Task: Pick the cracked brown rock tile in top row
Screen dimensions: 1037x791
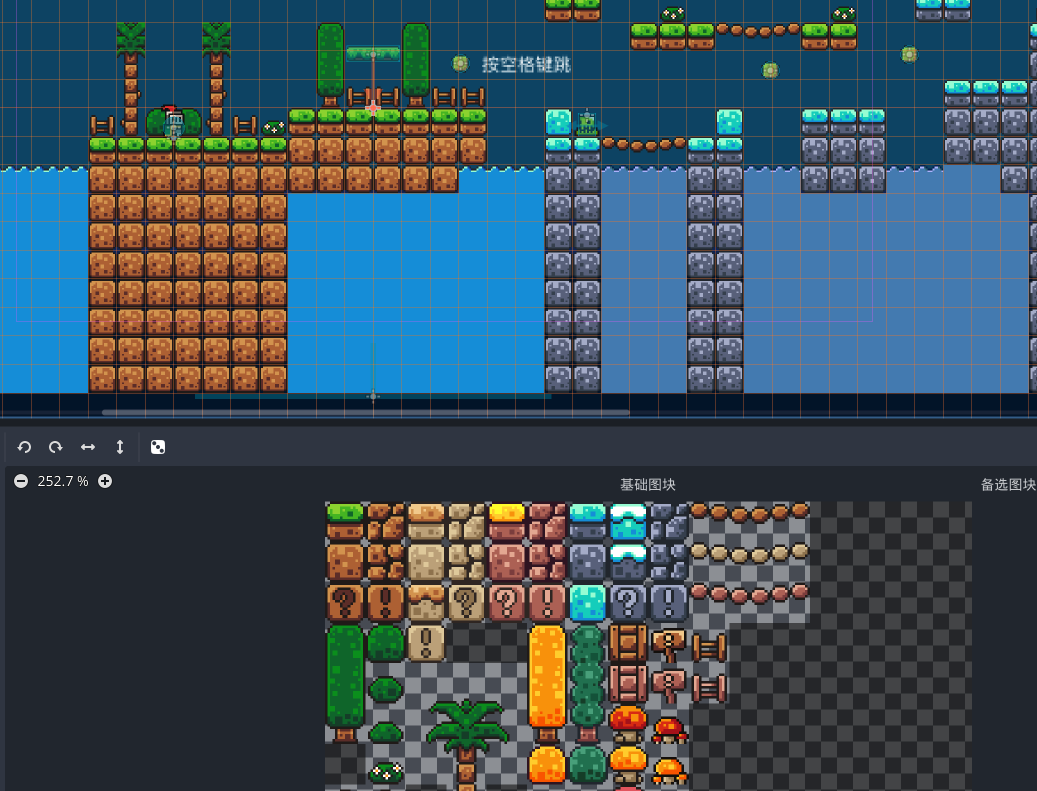Action: click(x=386, y=522)
